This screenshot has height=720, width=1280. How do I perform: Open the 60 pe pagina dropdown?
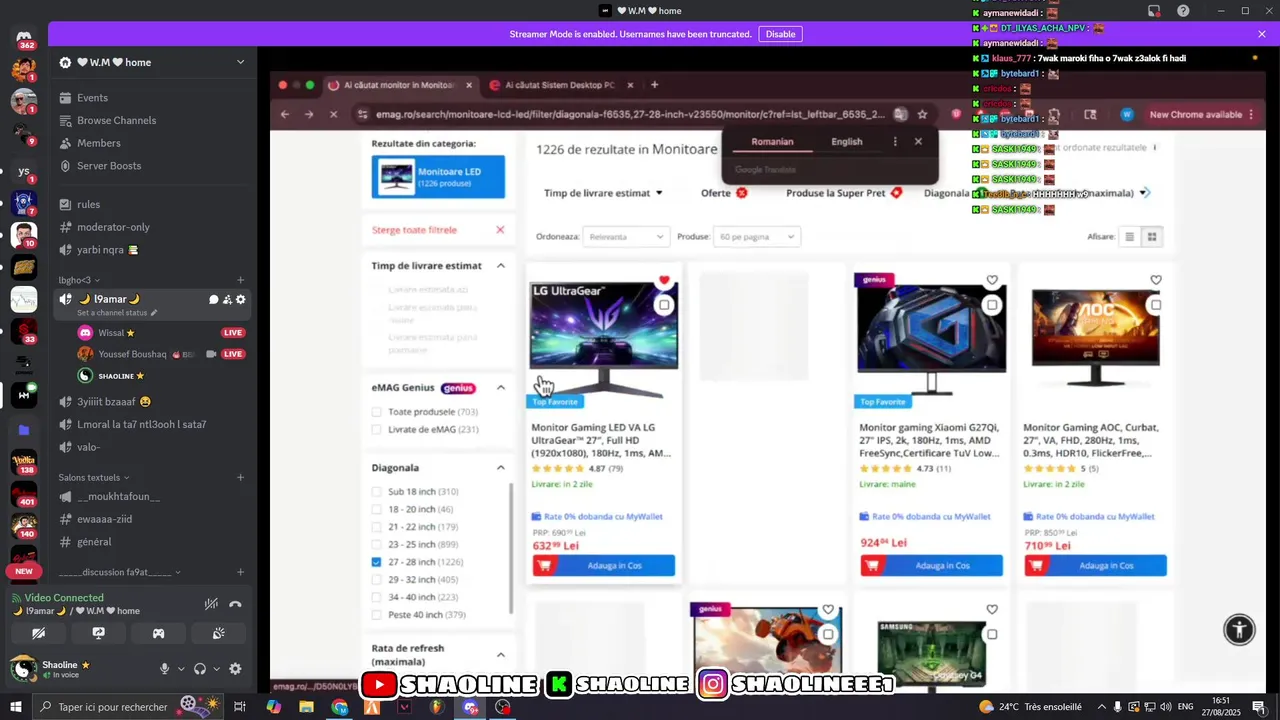756,236
